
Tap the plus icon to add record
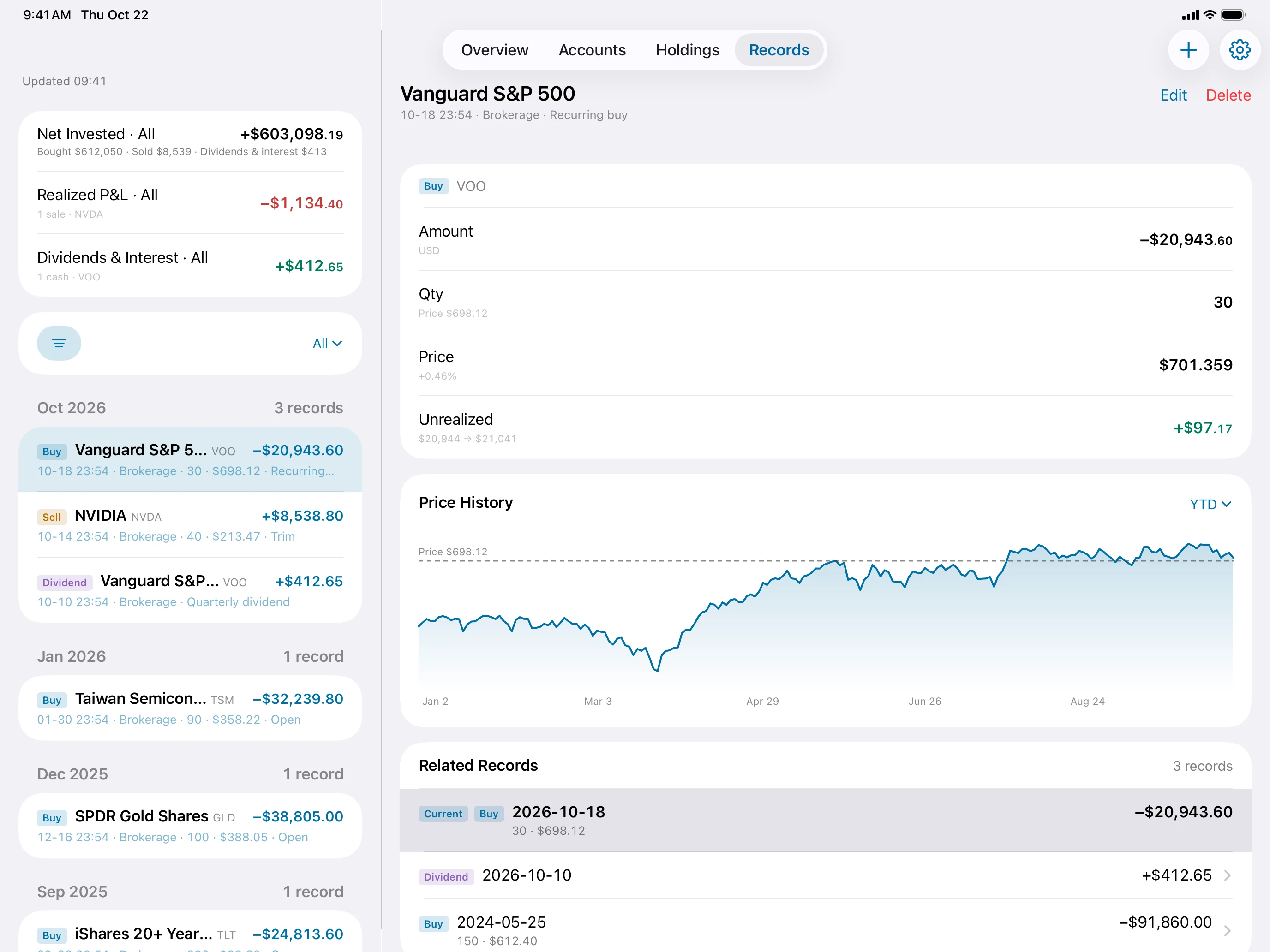pos(1188,50)
